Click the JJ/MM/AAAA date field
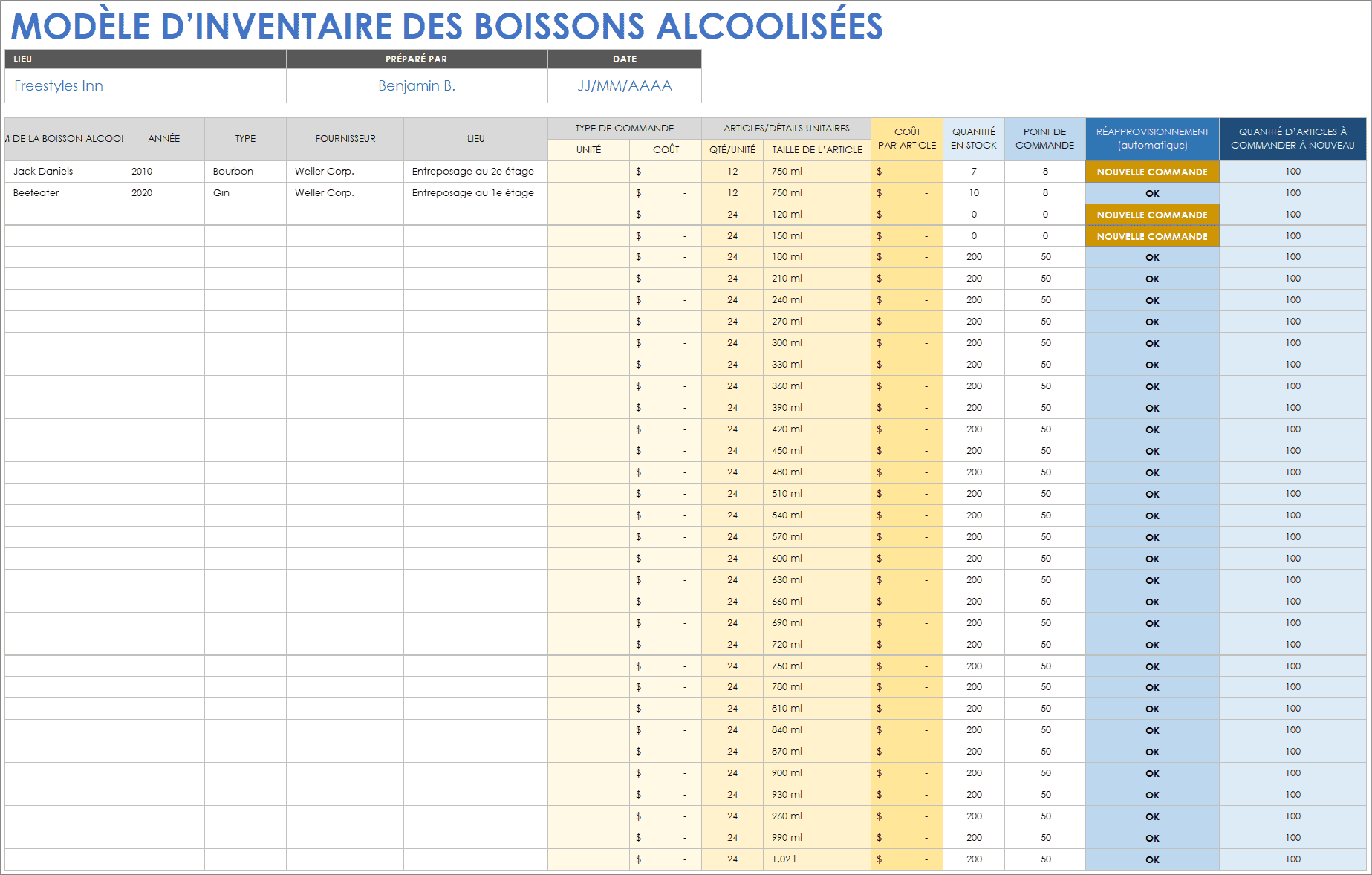The image size is (1372, 875). click(625, 86)
